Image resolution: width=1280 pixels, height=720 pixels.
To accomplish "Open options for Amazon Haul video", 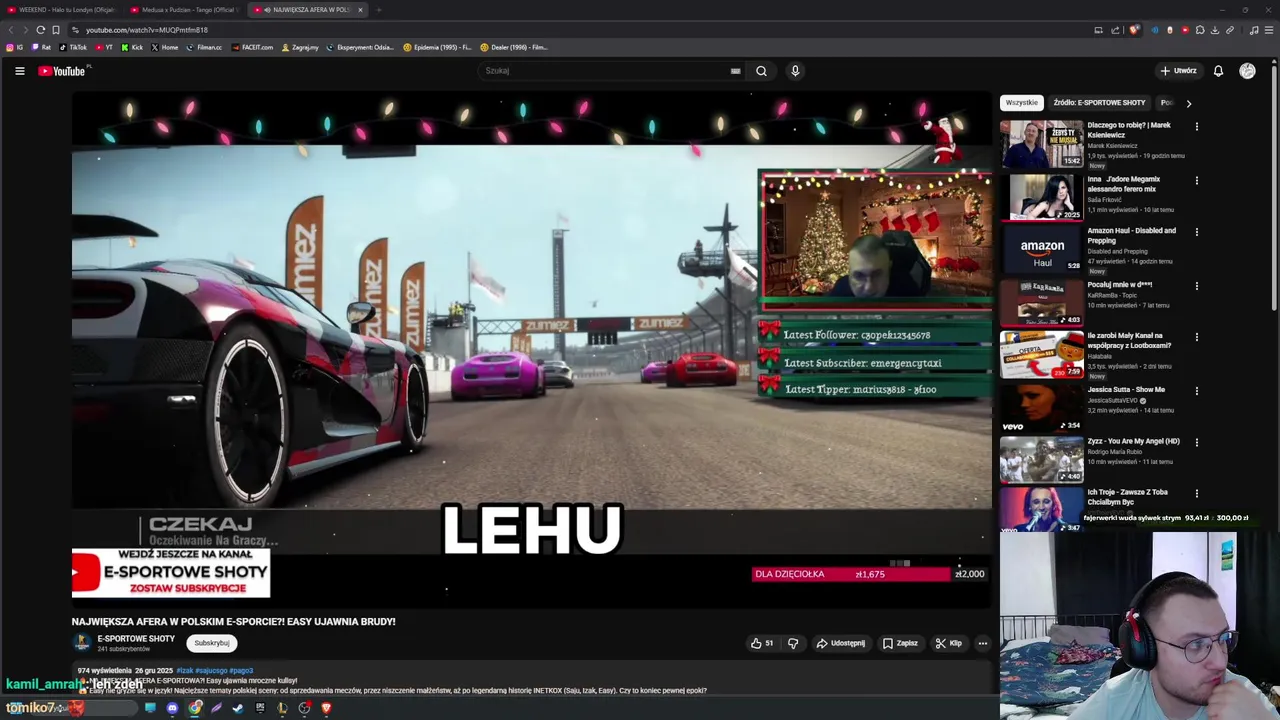I will point(1196,232).
